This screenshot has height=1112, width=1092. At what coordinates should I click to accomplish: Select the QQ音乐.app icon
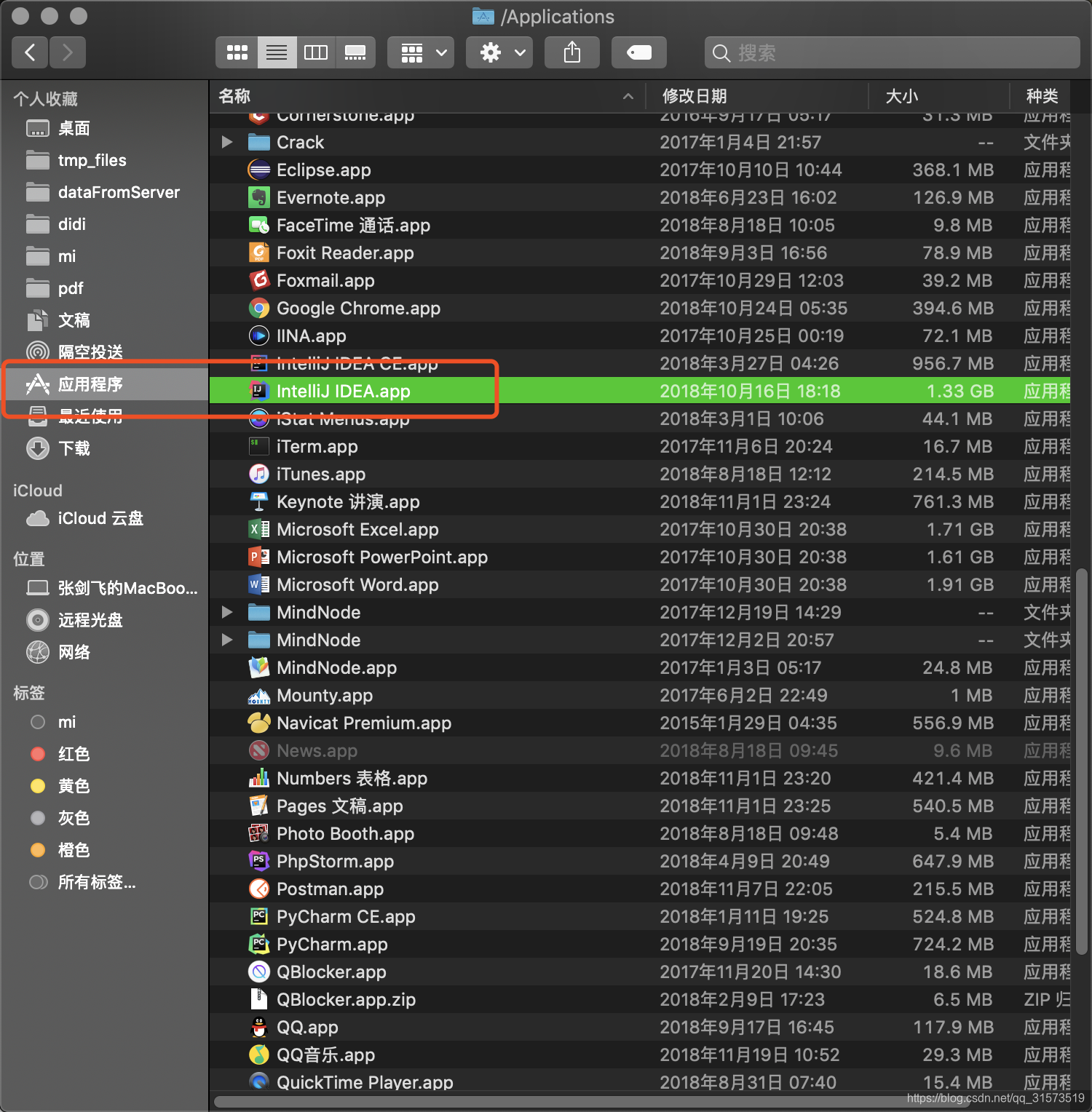pyautogui.click(x=259, y=1055)
